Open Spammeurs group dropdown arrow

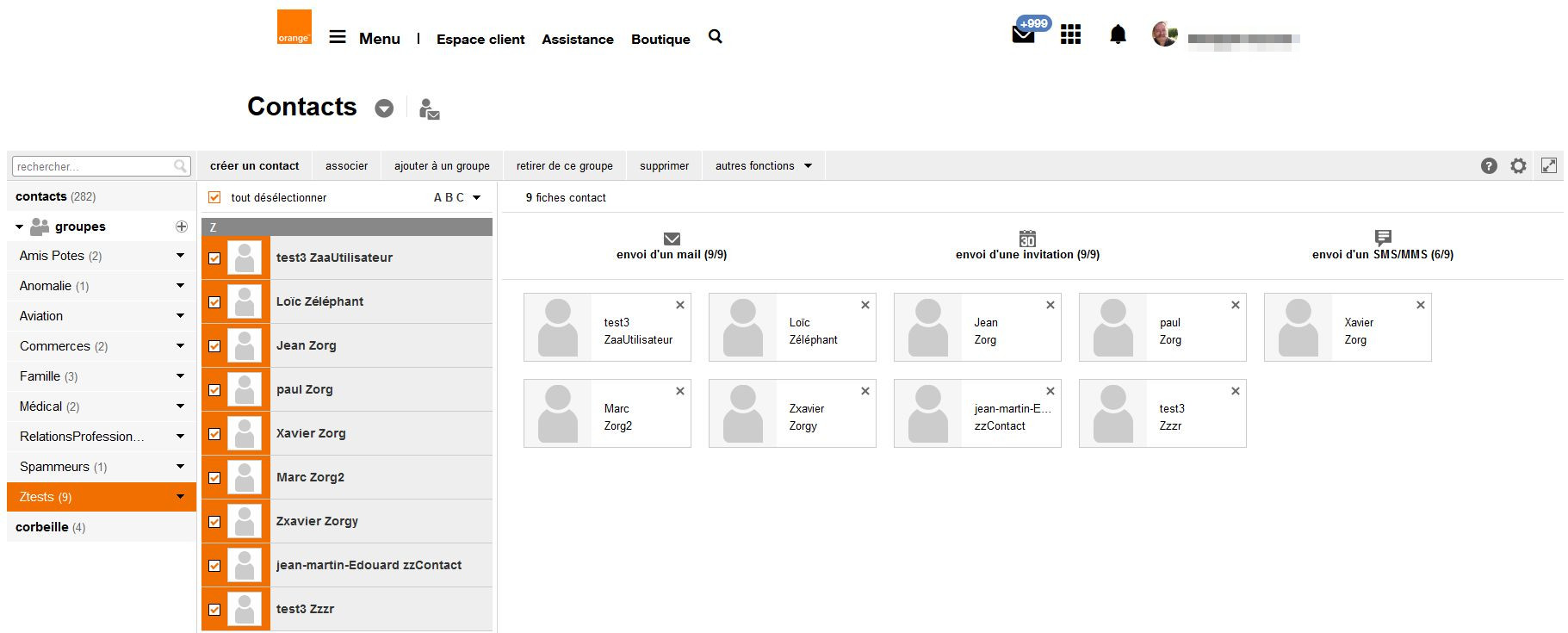pyautogui.click(x=180, y=466)
